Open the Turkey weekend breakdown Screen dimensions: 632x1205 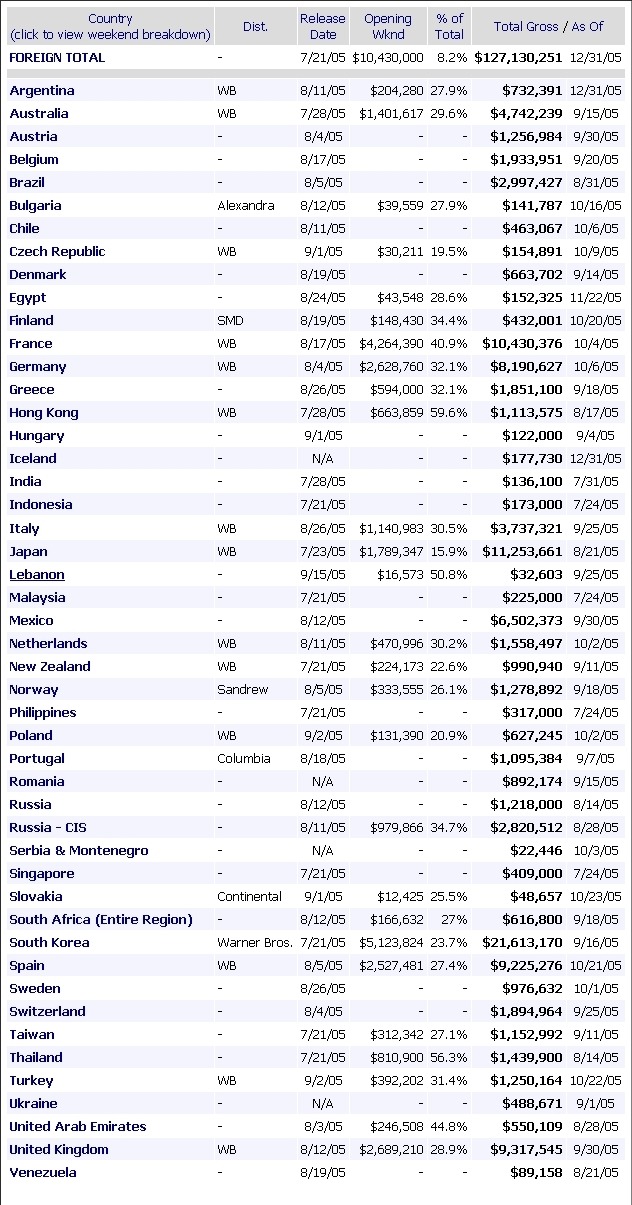coord(31,1081)
